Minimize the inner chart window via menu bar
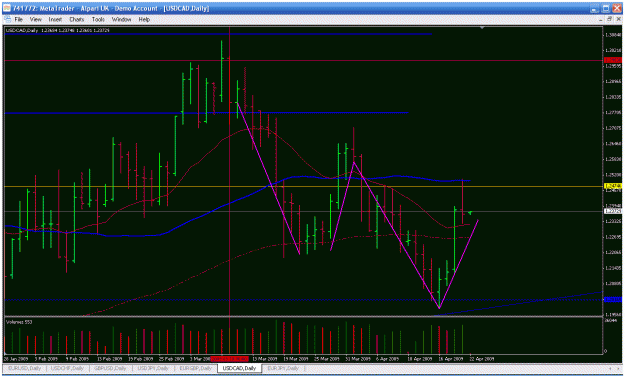Screen dimensions: 625x376 (x=601, y=19)
